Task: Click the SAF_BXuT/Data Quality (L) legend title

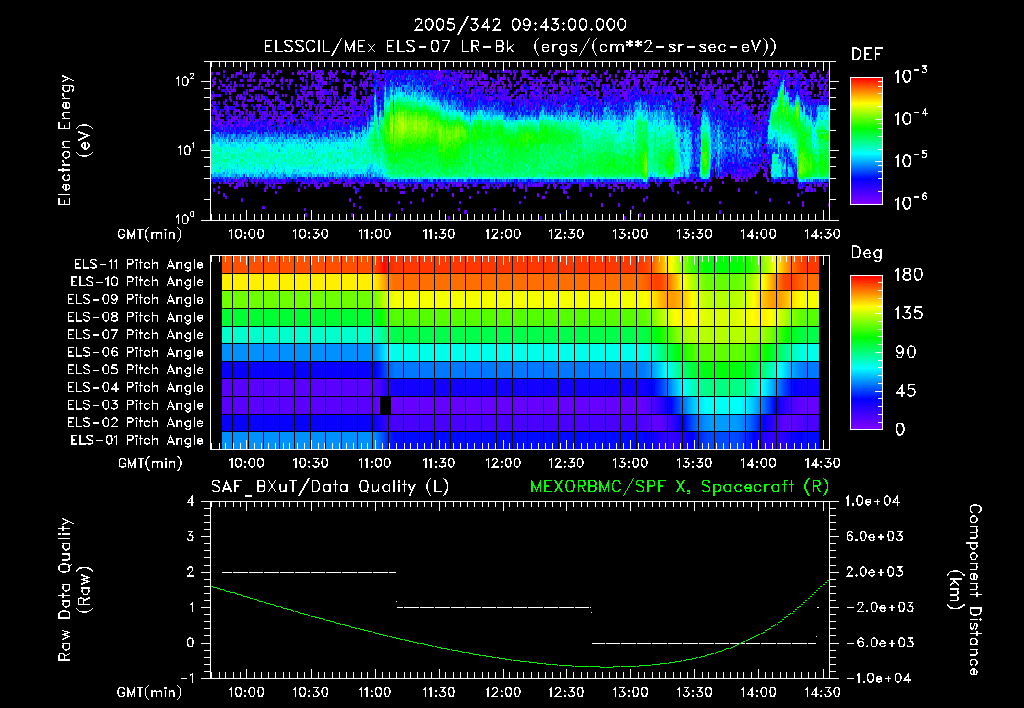Action: click(330, 487)
